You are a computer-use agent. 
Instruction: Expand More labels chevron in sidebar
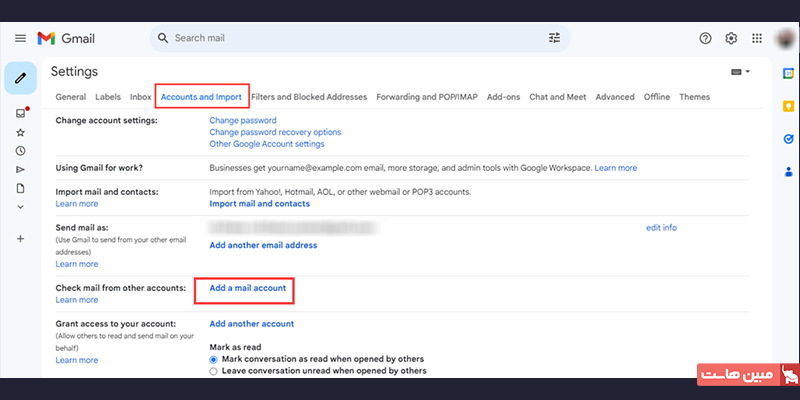coord(20,207)
